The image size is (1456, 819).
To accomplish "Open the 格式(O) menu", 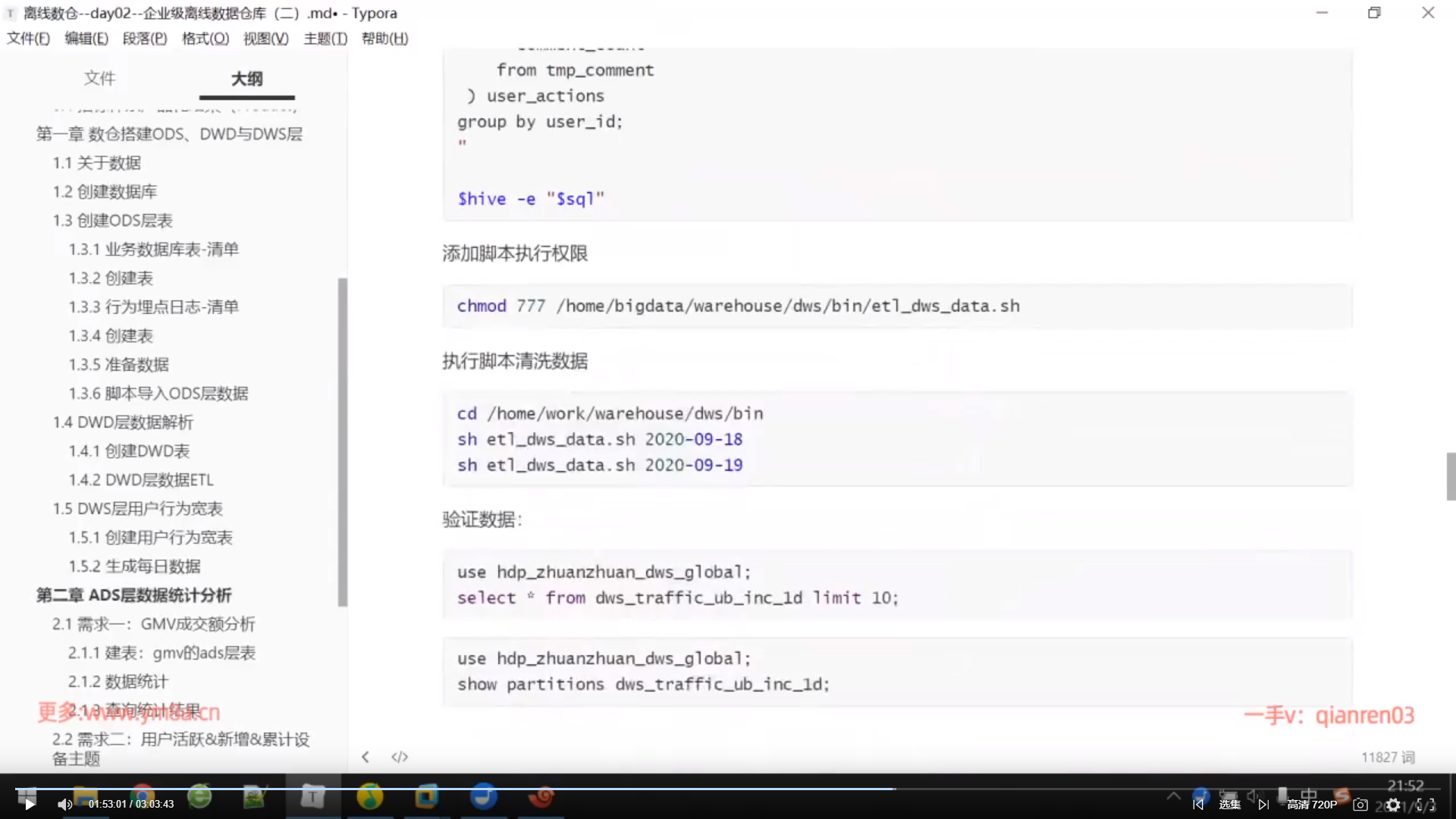I will click(x=205, y=38).
